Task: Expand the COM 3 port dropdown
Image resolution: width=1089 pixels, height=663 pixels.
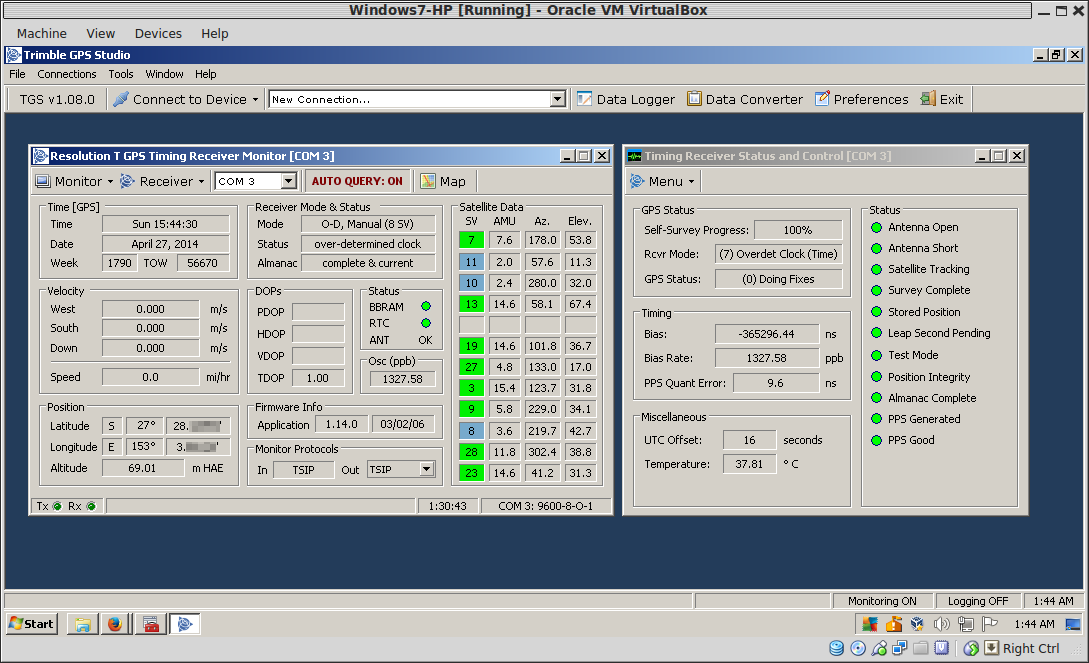Action: pyautogui.click(x=288, y=181)
